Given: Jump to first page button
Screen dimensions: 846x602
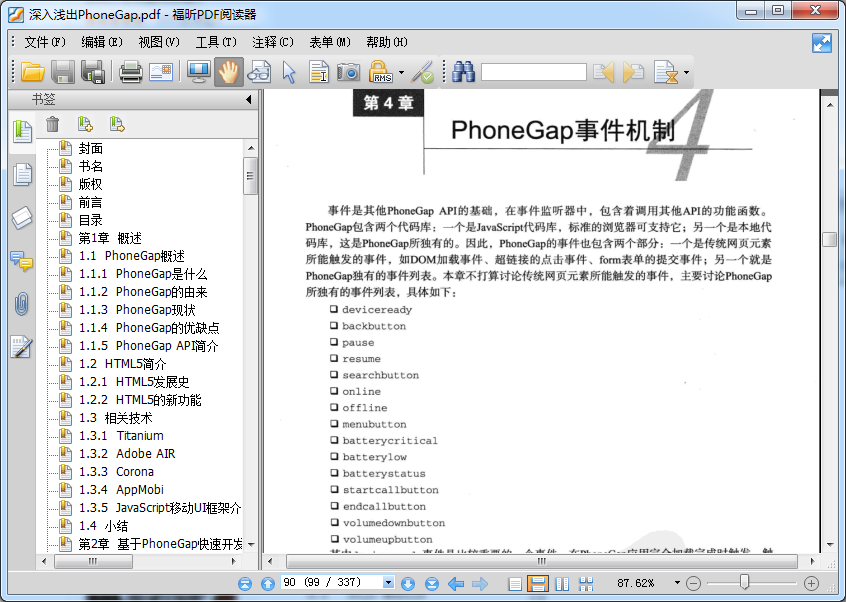Looking at the screenshot, I should click(245, 583).
